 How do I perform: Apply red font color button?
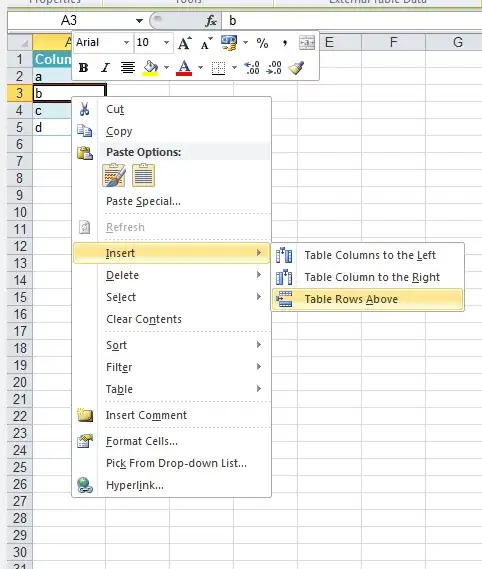point(184,68)
